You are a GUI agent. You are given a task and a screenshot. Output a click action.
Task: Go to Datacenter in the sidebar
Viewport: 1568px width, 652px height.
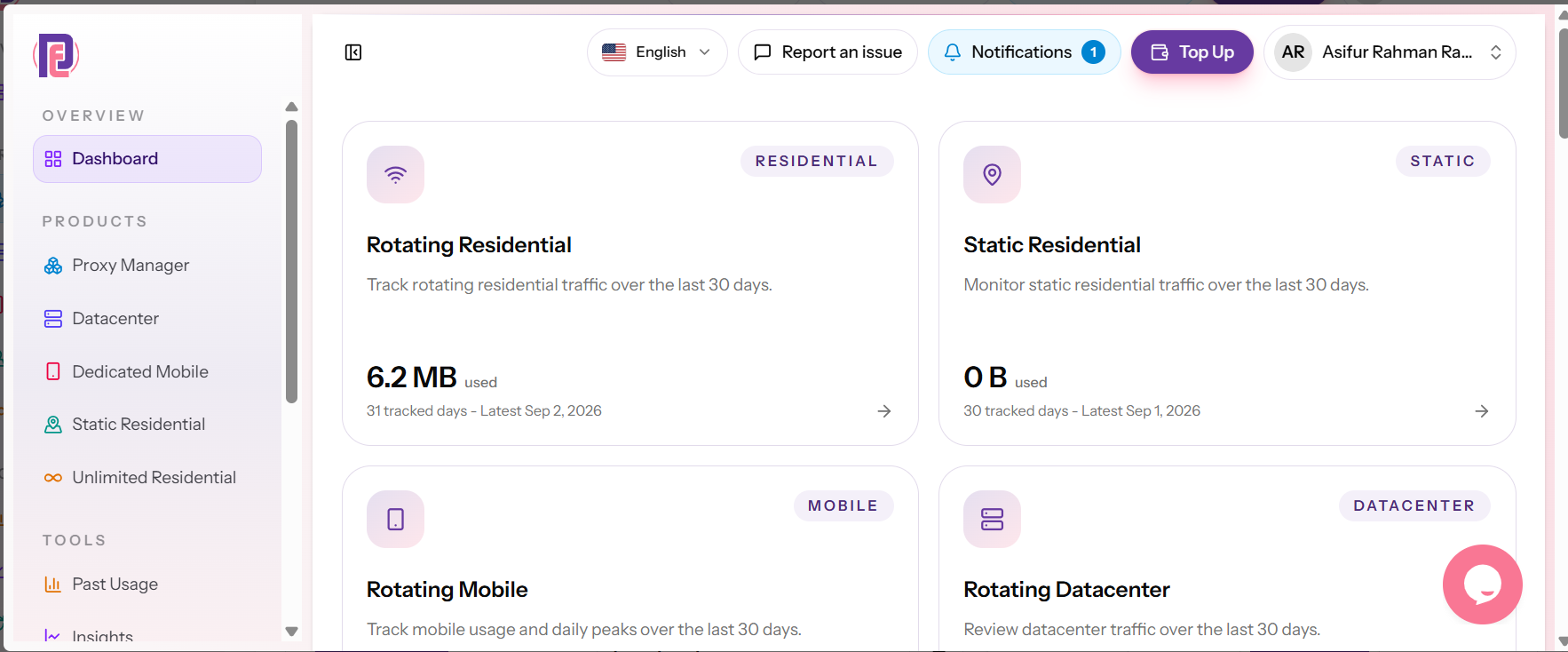tap(147, 318)
